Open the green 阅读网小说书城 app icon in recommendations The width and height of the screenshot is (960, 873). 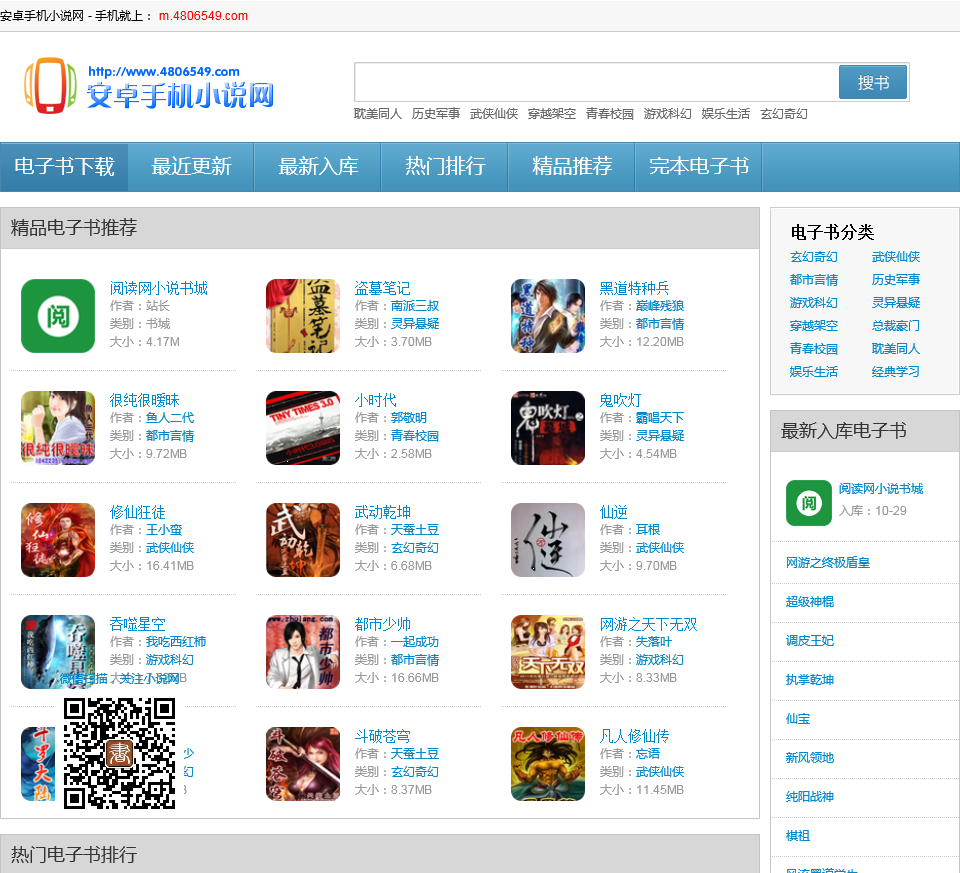58,316
